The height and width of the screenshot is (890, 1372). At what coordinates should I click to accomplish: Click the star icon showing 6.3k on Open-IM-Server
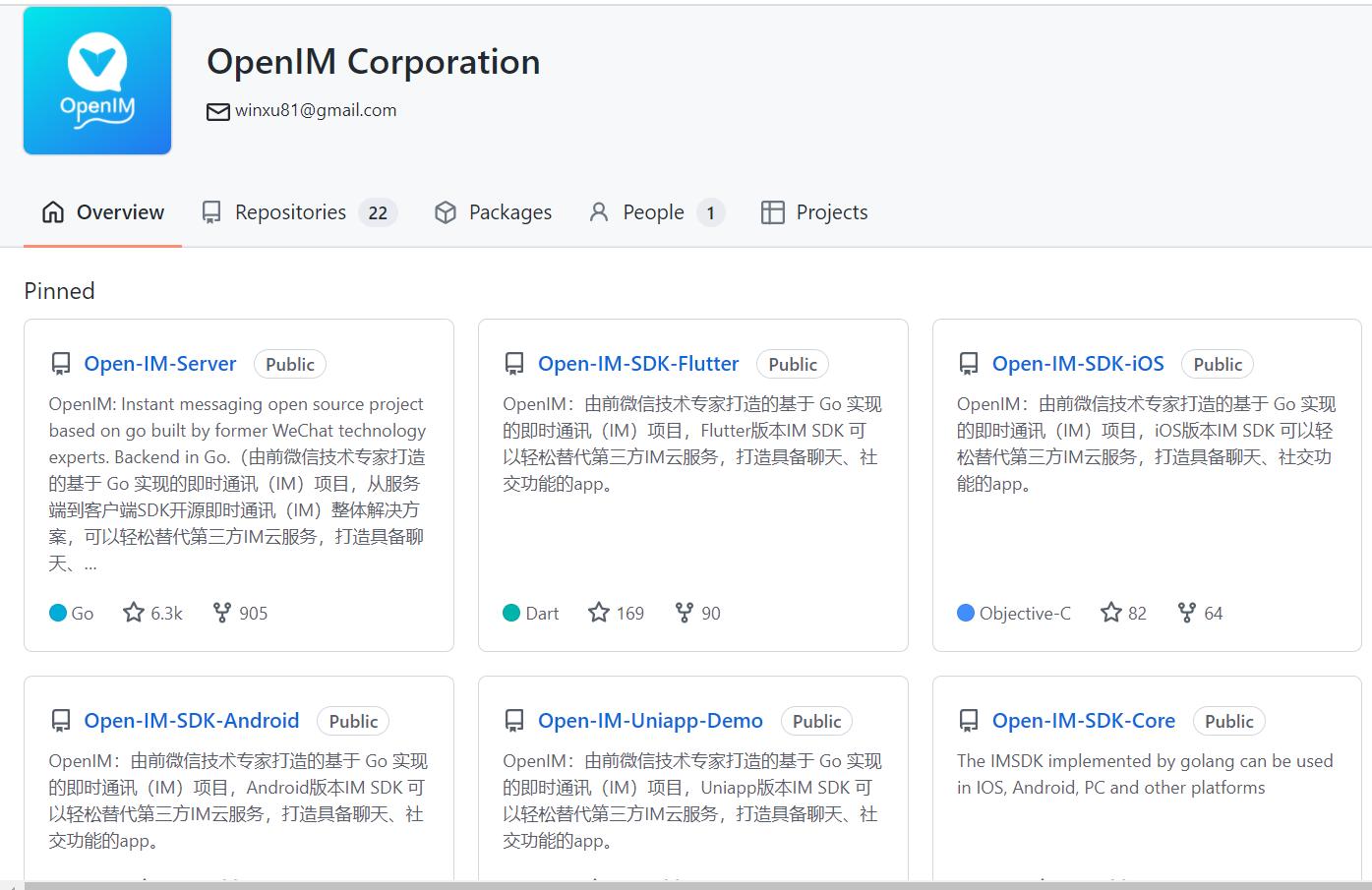pos(134,613)
